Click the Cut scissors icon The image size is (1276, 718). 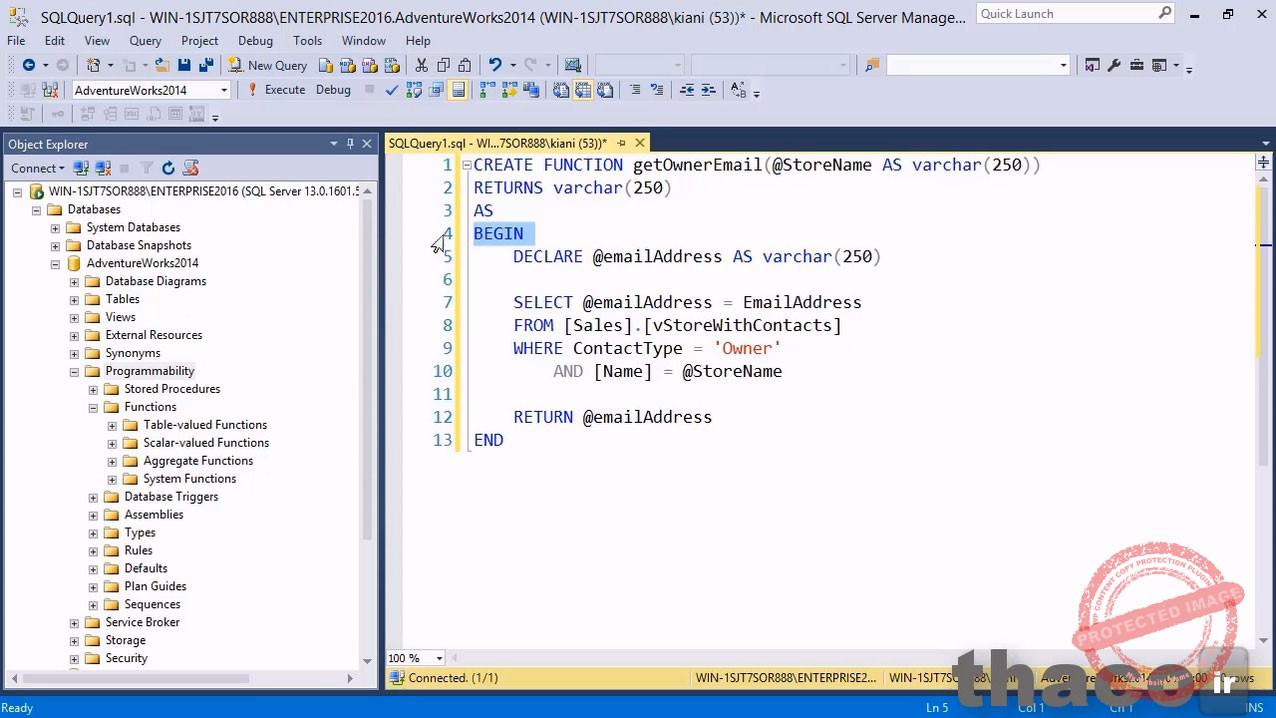pyautogui.click(x=421, y=65)
